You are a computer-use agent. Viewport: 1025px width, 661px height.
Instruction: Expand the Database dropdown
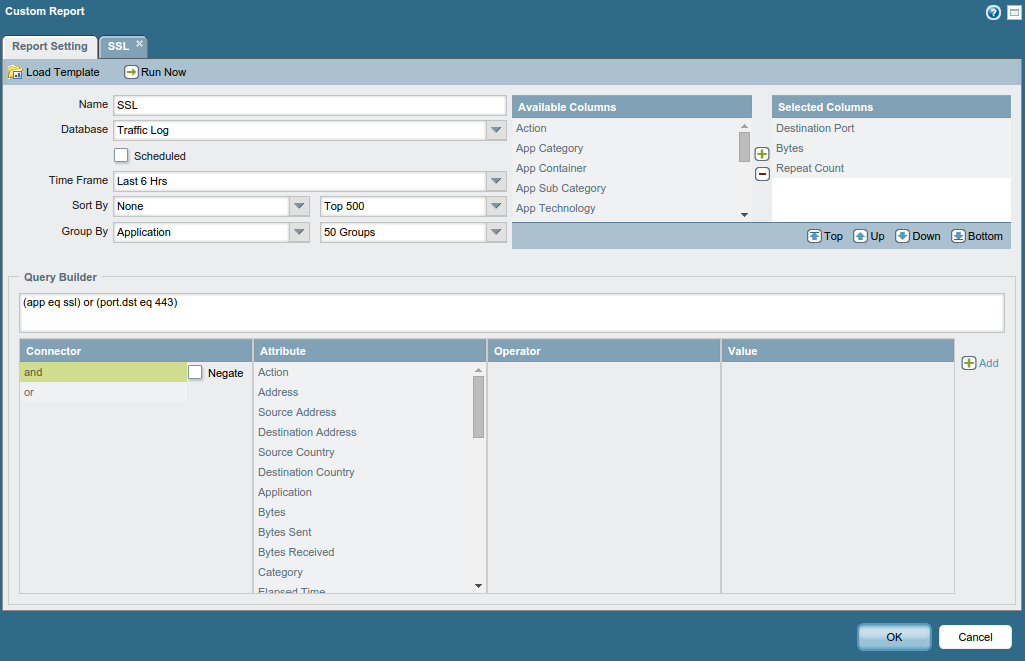496,130
